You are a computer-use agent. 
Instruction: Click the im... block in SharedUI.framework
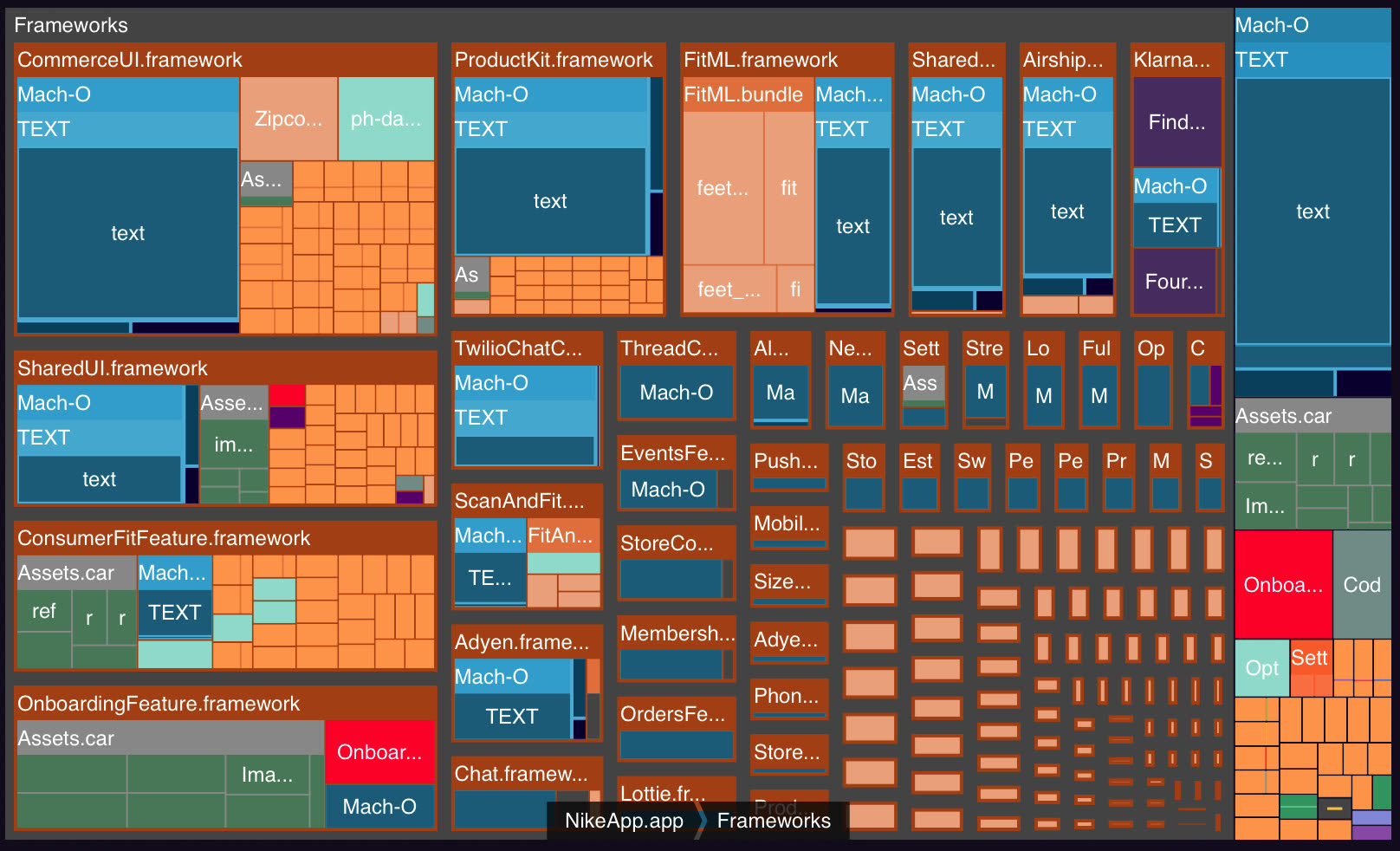coord(234,445)
